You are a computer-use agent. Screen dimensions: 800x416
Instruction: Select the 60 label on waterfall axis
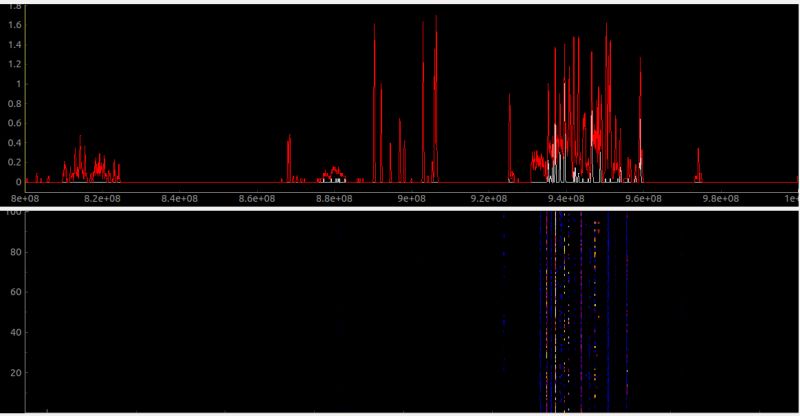tap(16, 292)
